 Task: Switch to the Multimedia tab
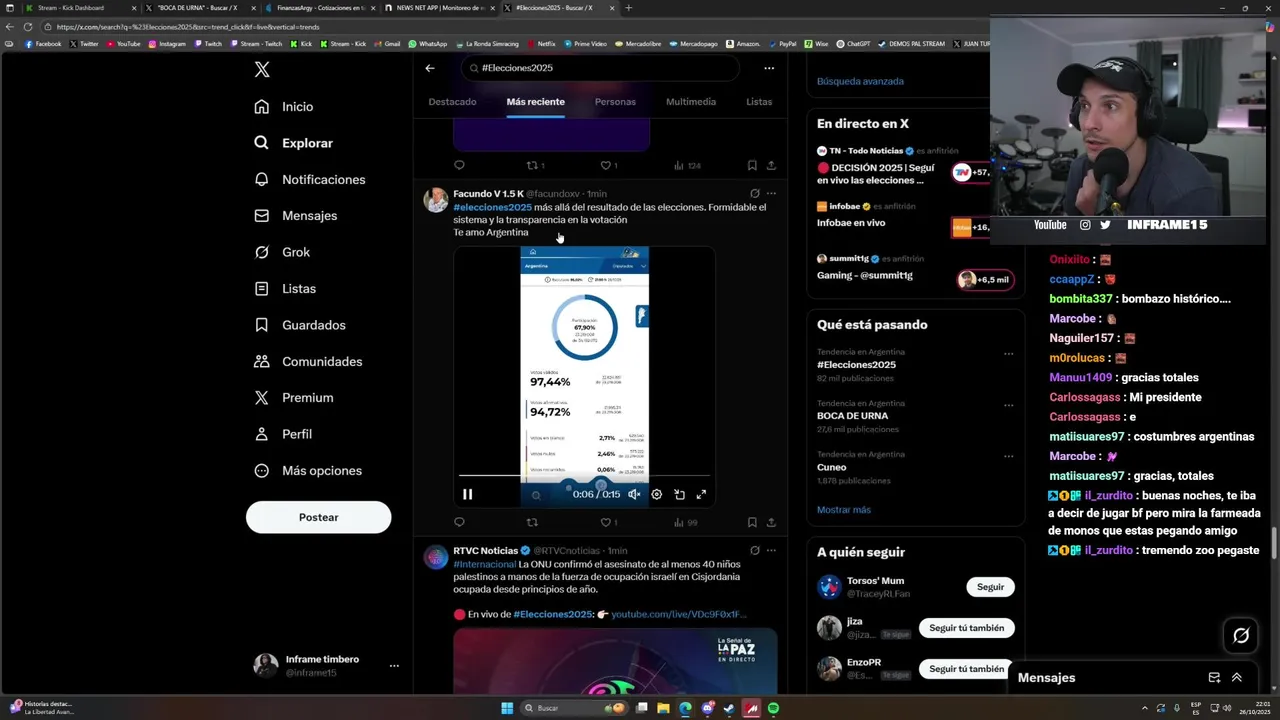pyautogui.click(x=691, y=102)
